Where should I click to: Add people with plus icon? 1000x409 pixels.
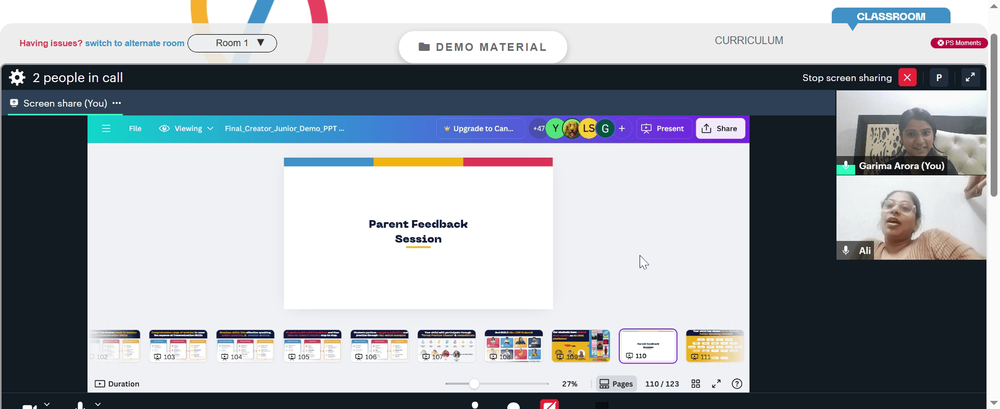[622, 128]
